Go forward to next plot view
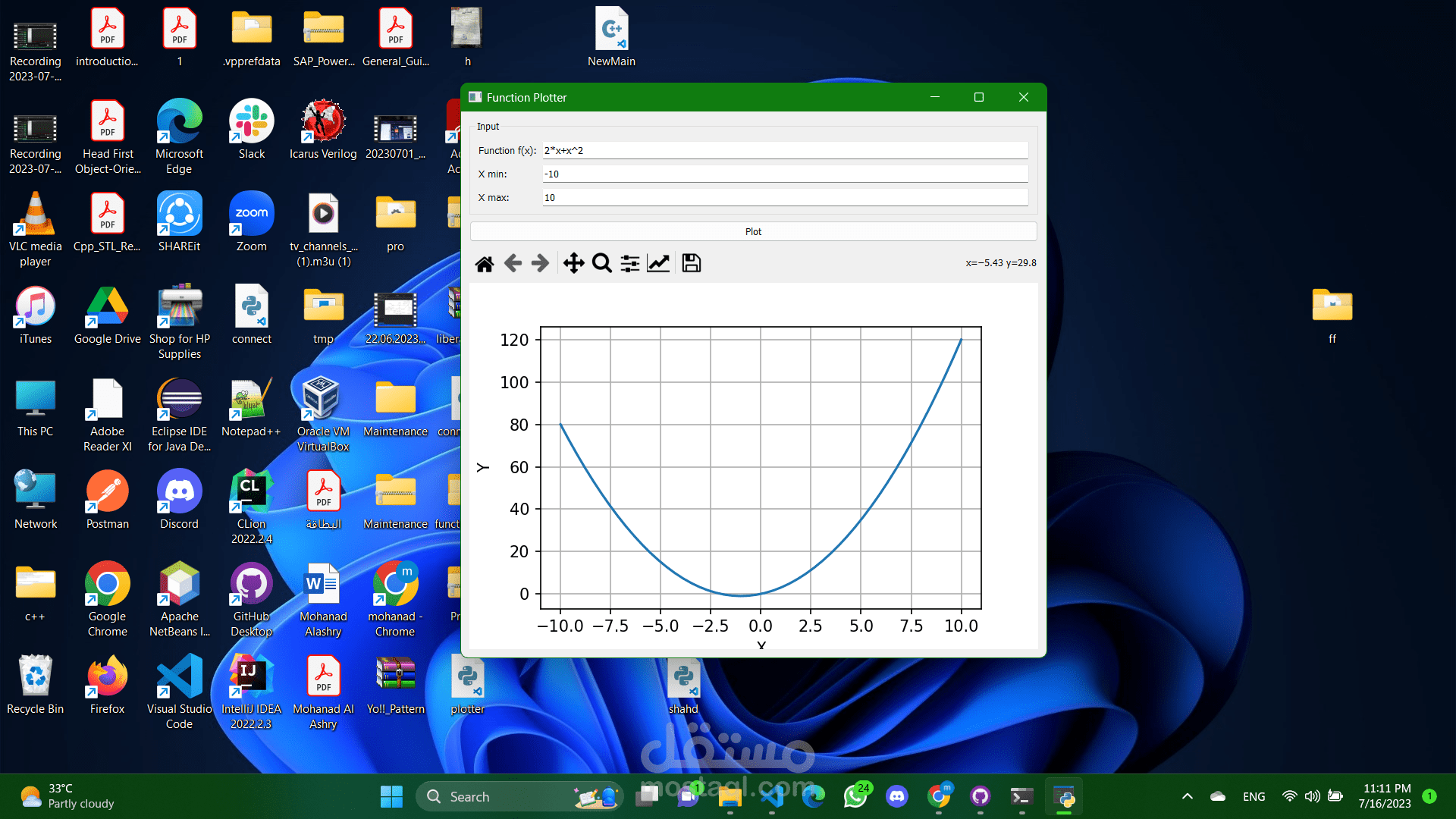Viewport: 1456px width, 819px height. point(540,263)
